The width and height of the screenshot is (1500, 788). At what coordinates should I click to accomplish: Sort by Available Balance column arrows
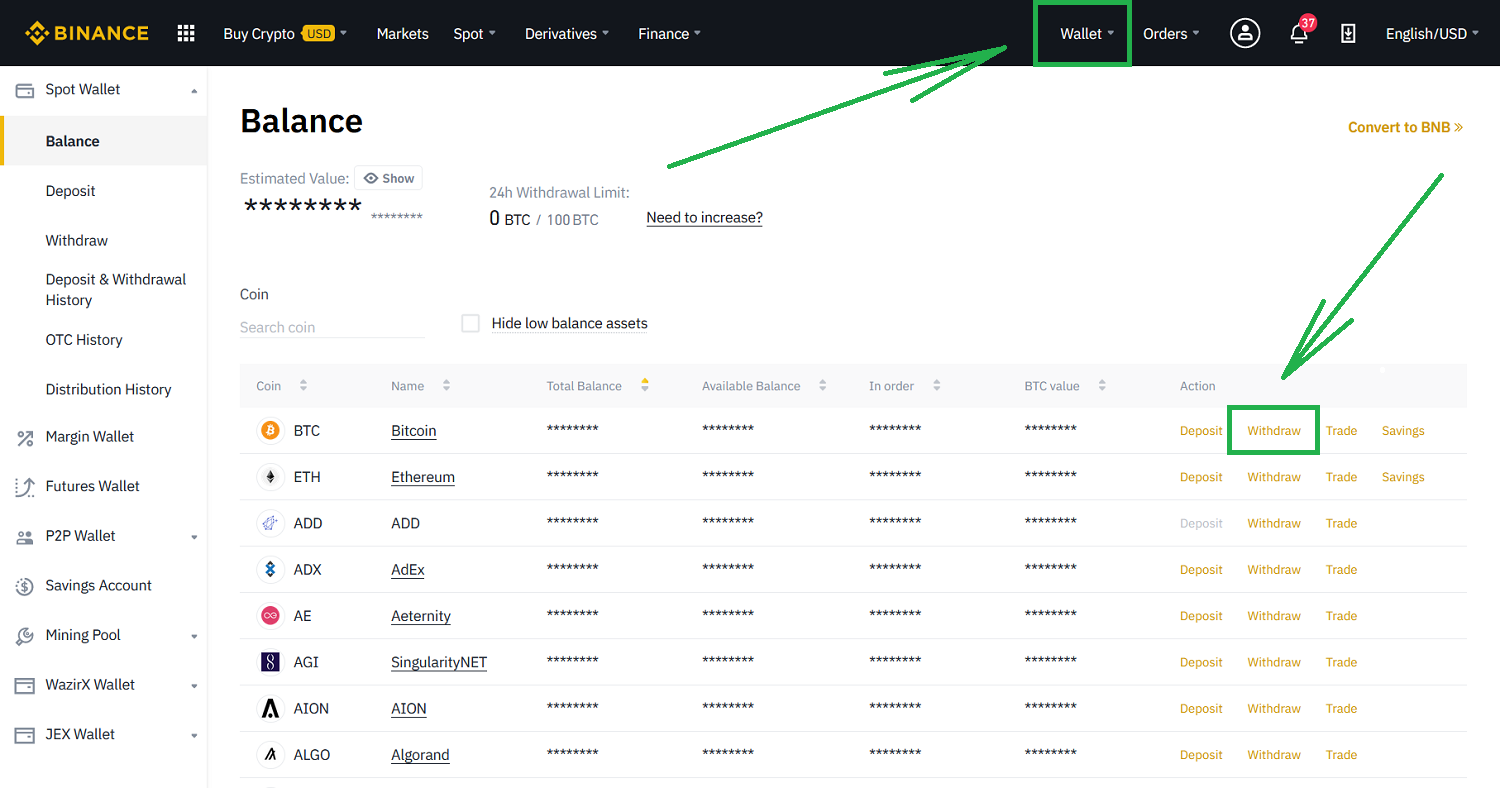822,386
